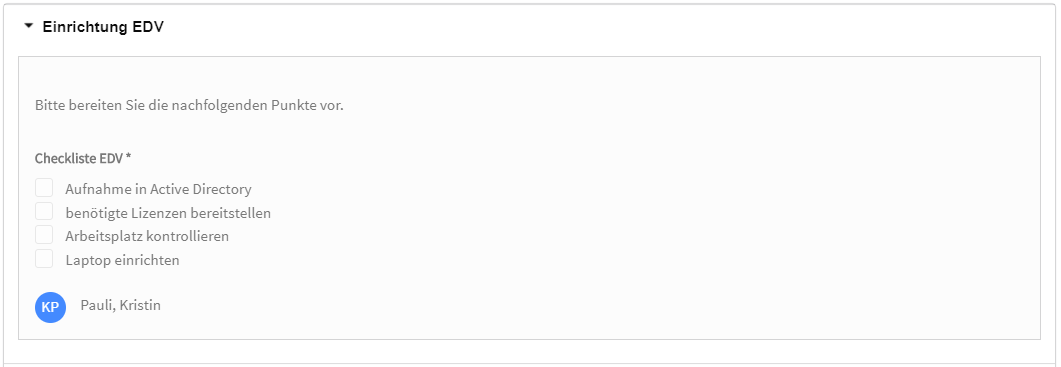This screenshot has width=1061, height=367.
Task: Click the white area below the gray panel
Action: [530, 351]
